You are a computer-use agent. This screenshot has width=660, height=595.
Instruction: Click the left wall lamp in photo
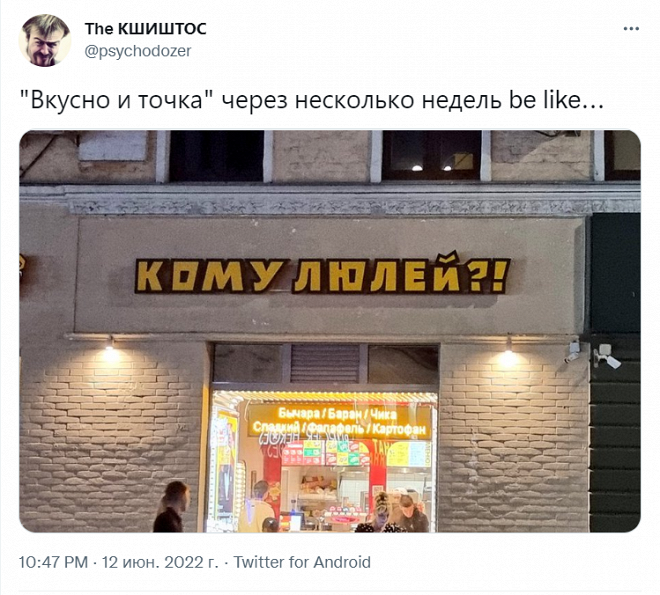(x=110, y=347)
